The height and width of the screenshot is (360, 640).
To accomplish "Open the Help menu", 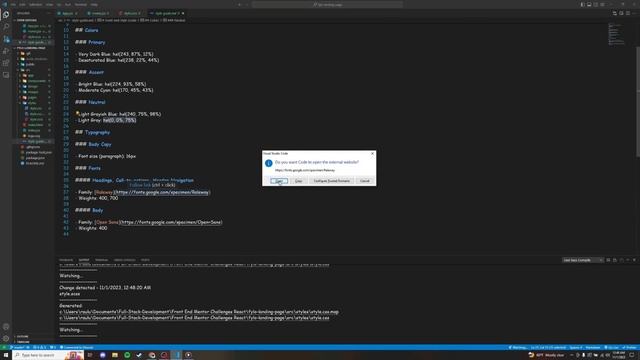I will 94,4.
